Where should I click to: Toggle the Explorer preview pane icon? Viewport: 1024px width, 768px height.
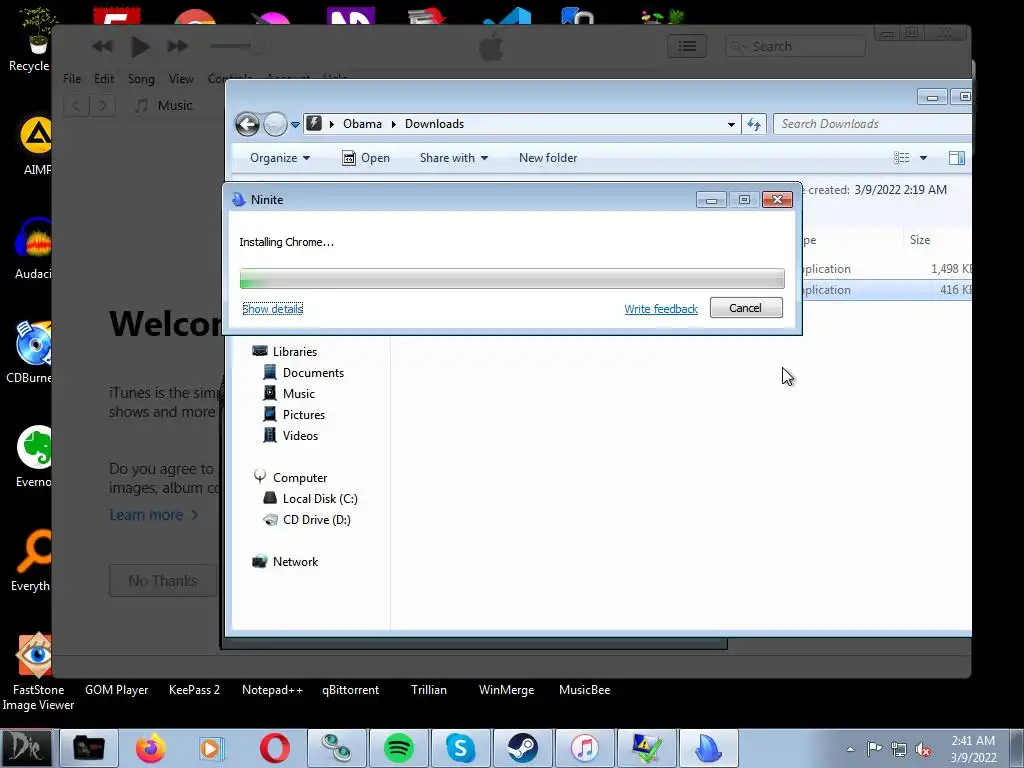(957, 158)
